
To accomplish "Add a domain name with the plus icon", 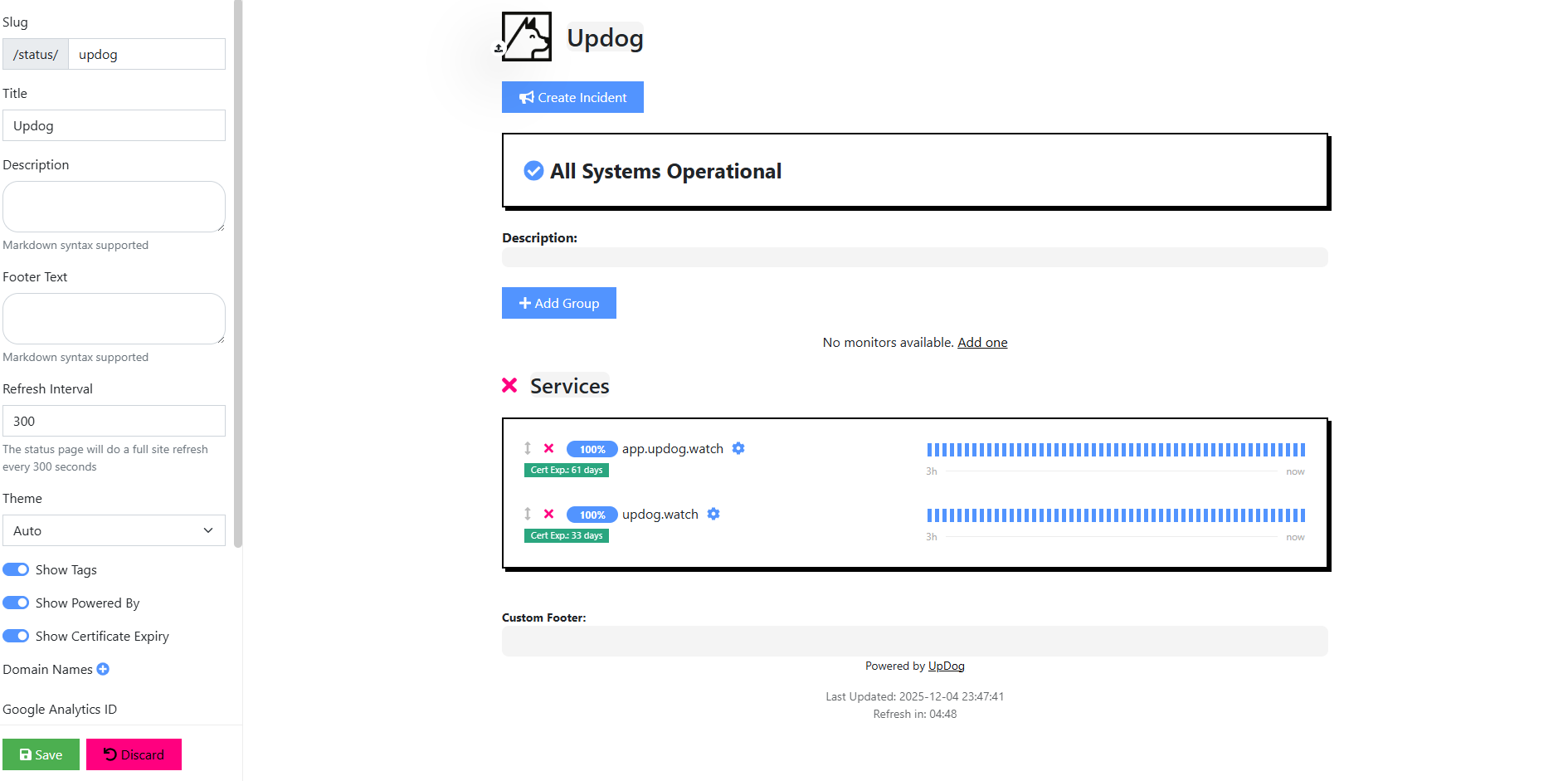I will click(x=103, y=669).
